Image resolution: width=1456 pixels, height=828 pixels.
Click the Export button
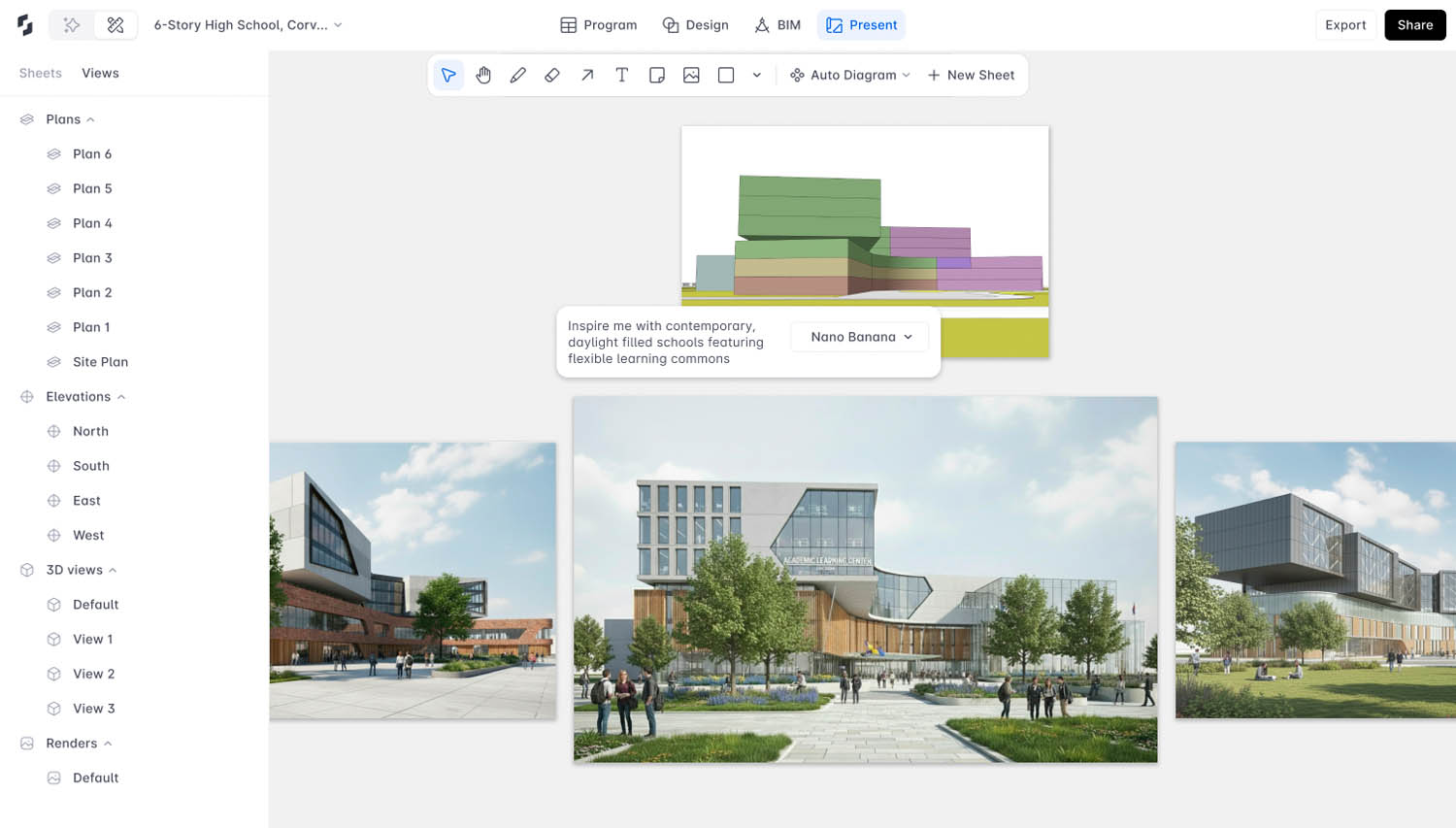[x=1345, y=25]
